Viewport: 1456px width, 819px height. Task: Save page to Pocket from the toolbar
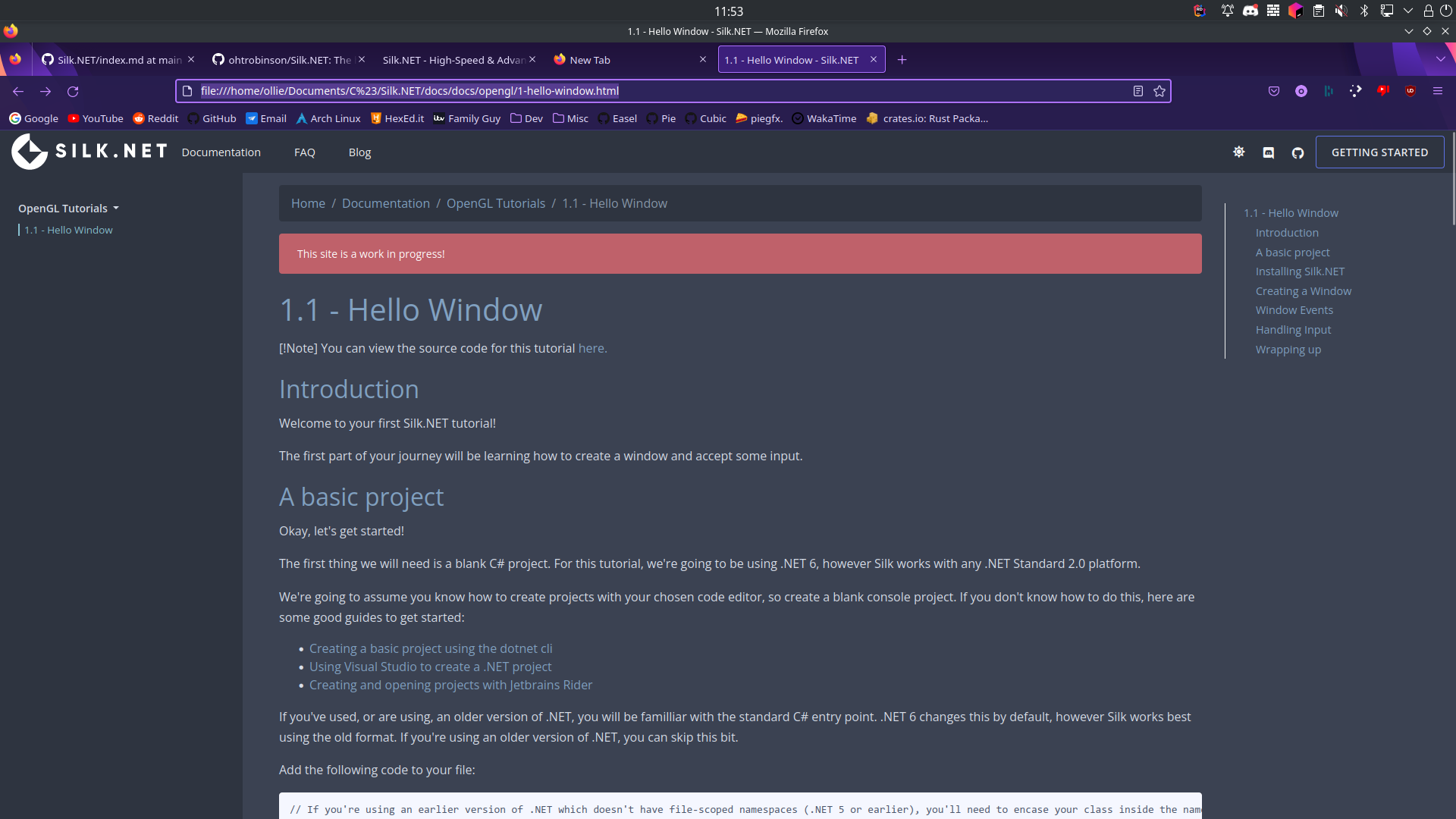(x=1273, y=91)
